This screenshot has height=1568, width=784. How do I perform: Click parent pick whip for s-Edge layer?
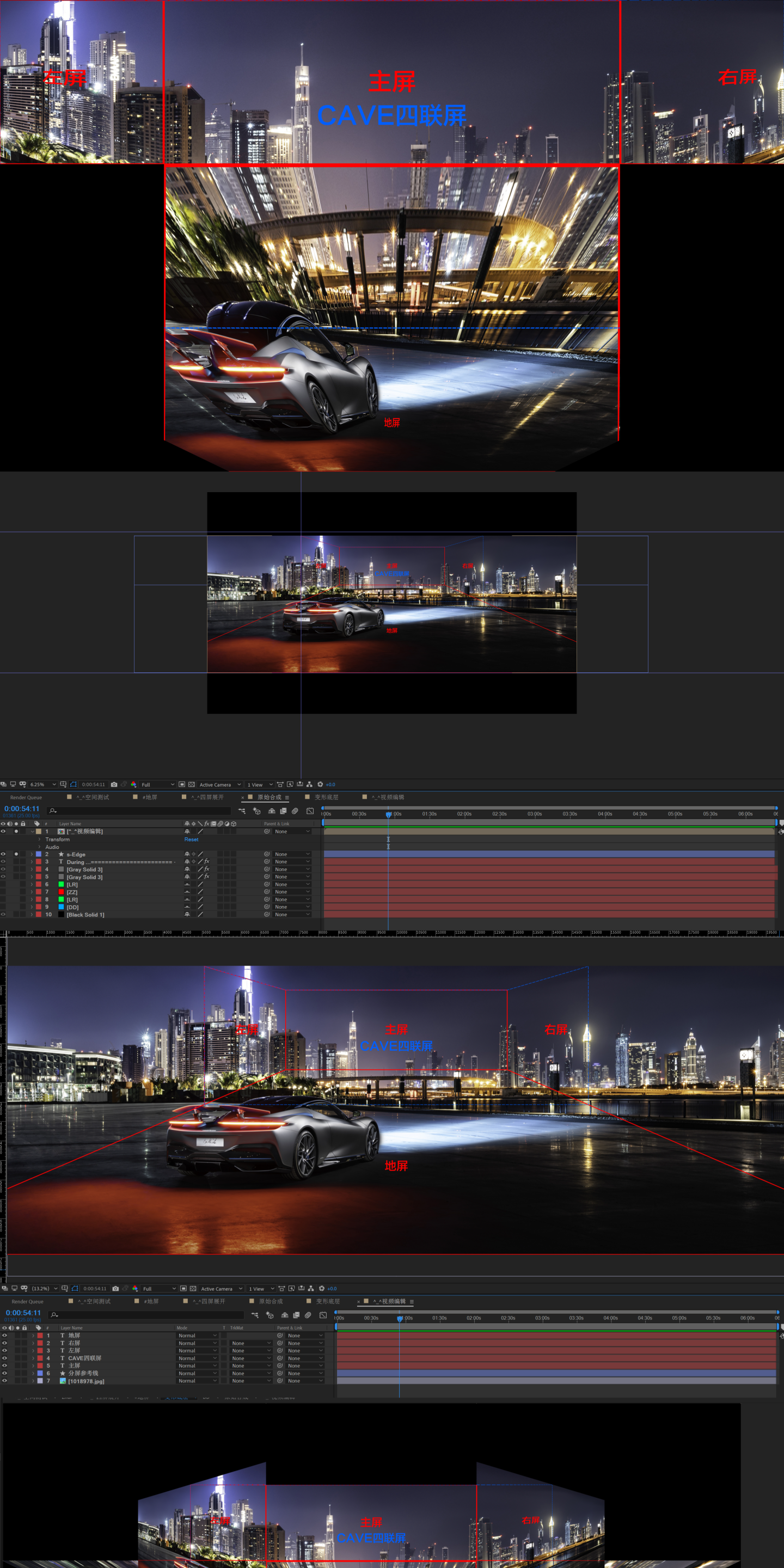[x=267, y=854]
